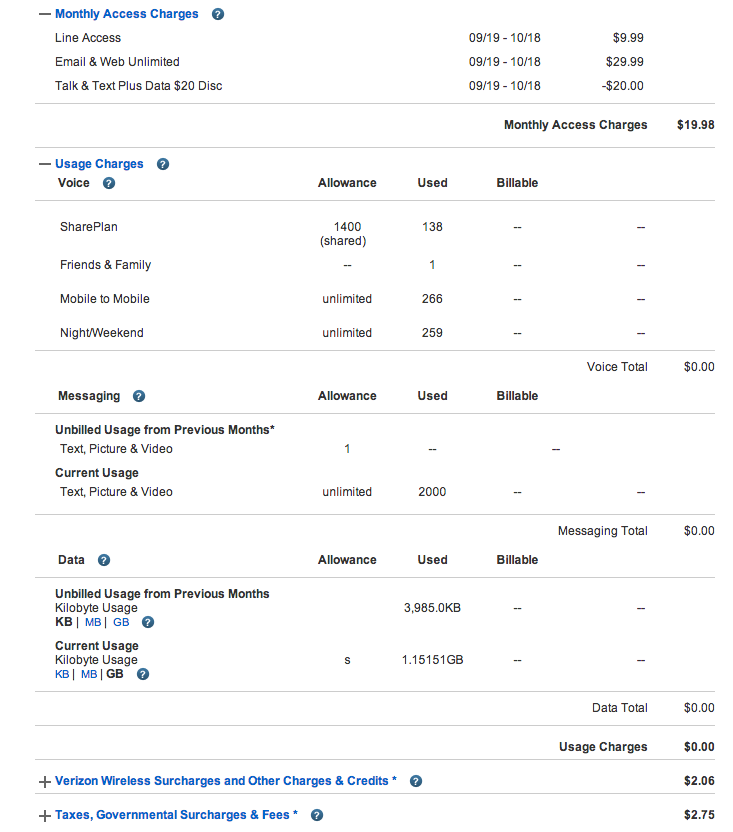Click help icon beside Monthly Access Charges
Viewport: 733px width, 832px height.
218,14
